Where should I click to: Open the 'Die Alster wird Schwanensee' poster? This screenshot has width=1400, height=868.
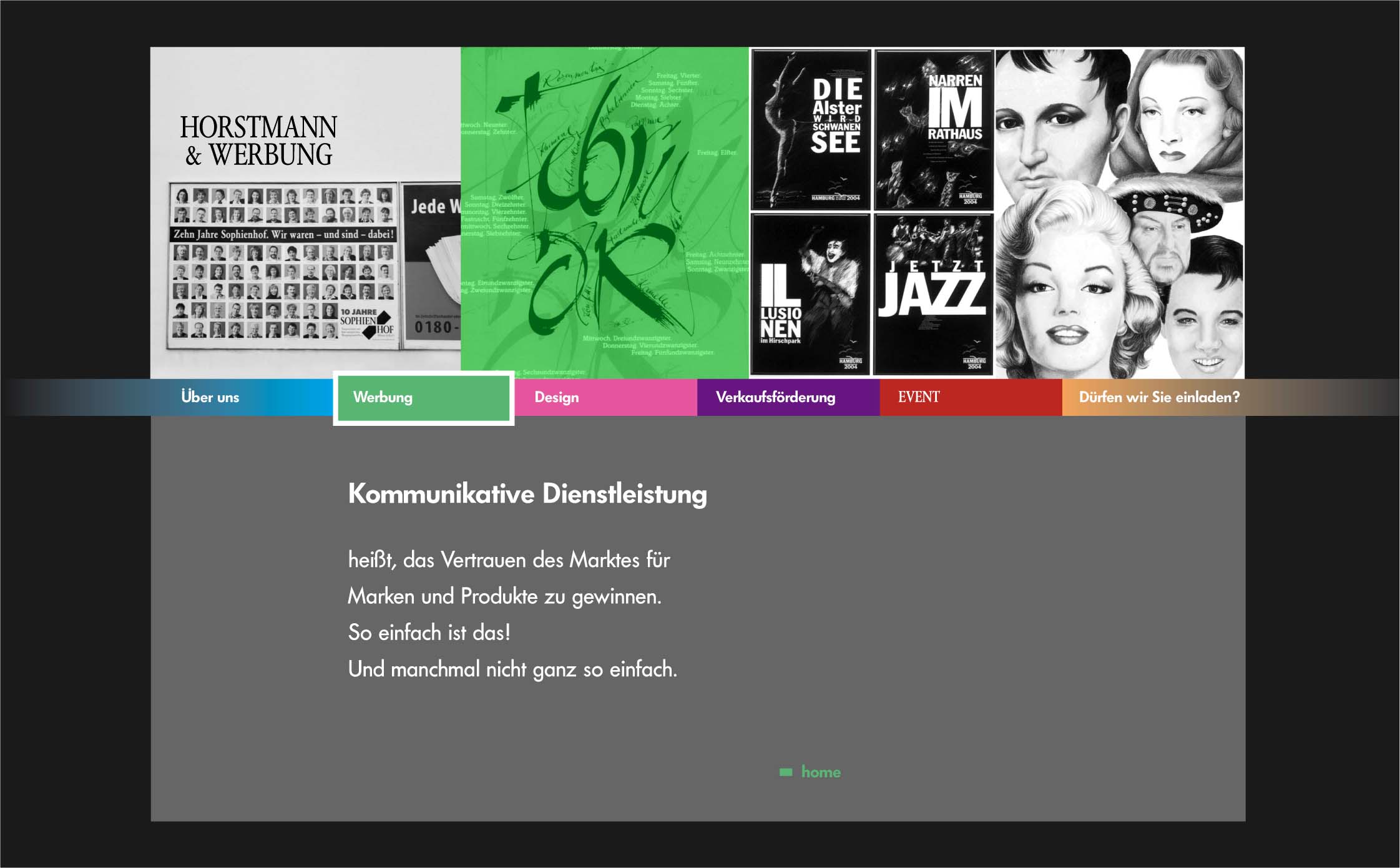(810, 130)
